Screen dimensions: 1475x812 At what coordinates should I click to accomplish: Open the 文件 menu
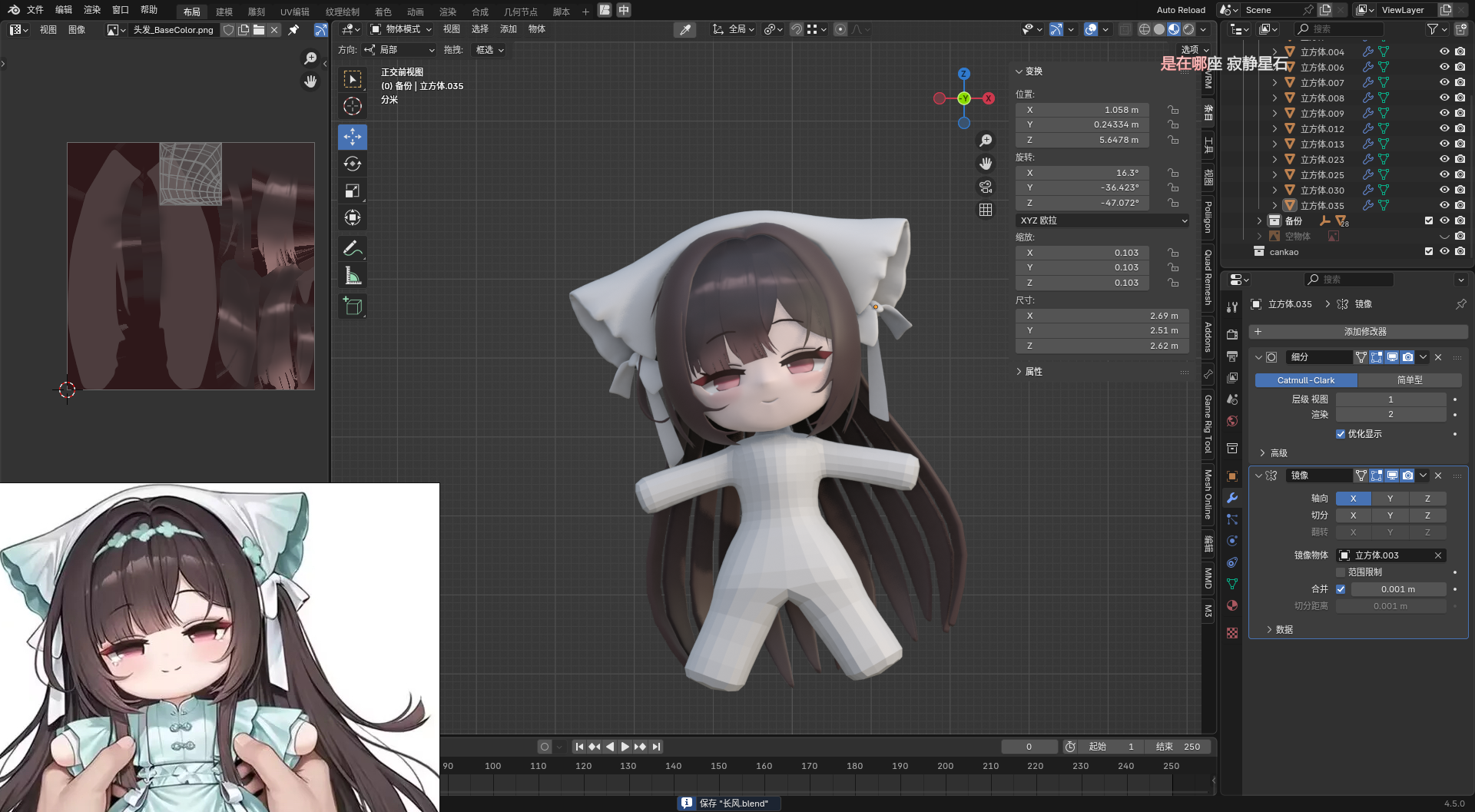35,10
